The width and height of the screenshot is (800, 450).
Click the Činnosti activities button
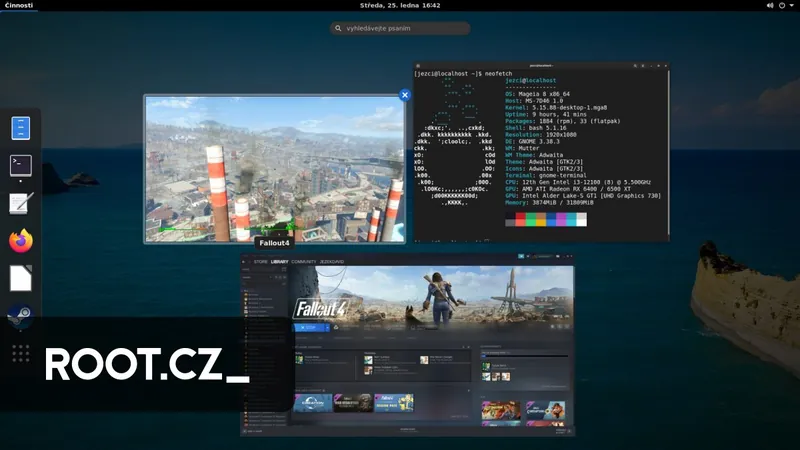(x=19, y=5)
